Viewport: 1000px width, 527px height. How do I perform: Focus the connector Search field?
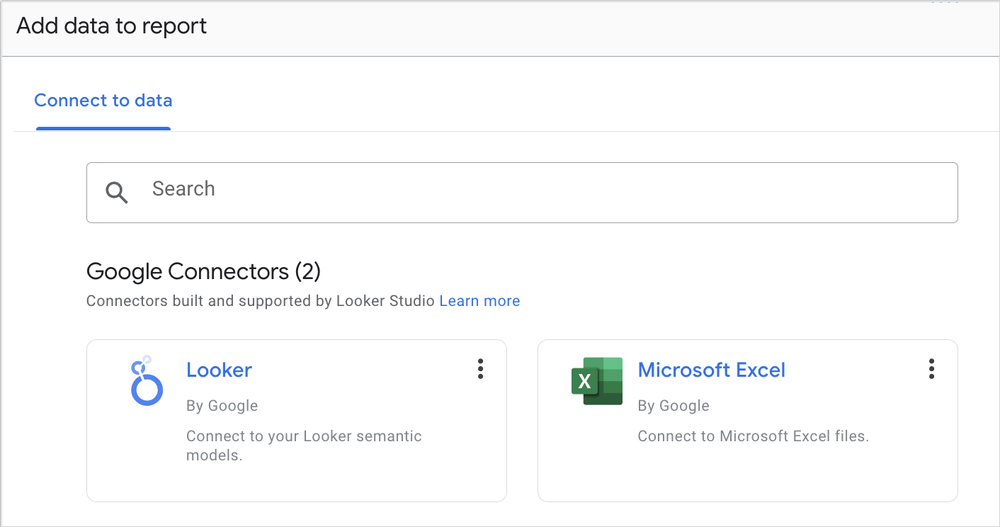pos(540,190)
